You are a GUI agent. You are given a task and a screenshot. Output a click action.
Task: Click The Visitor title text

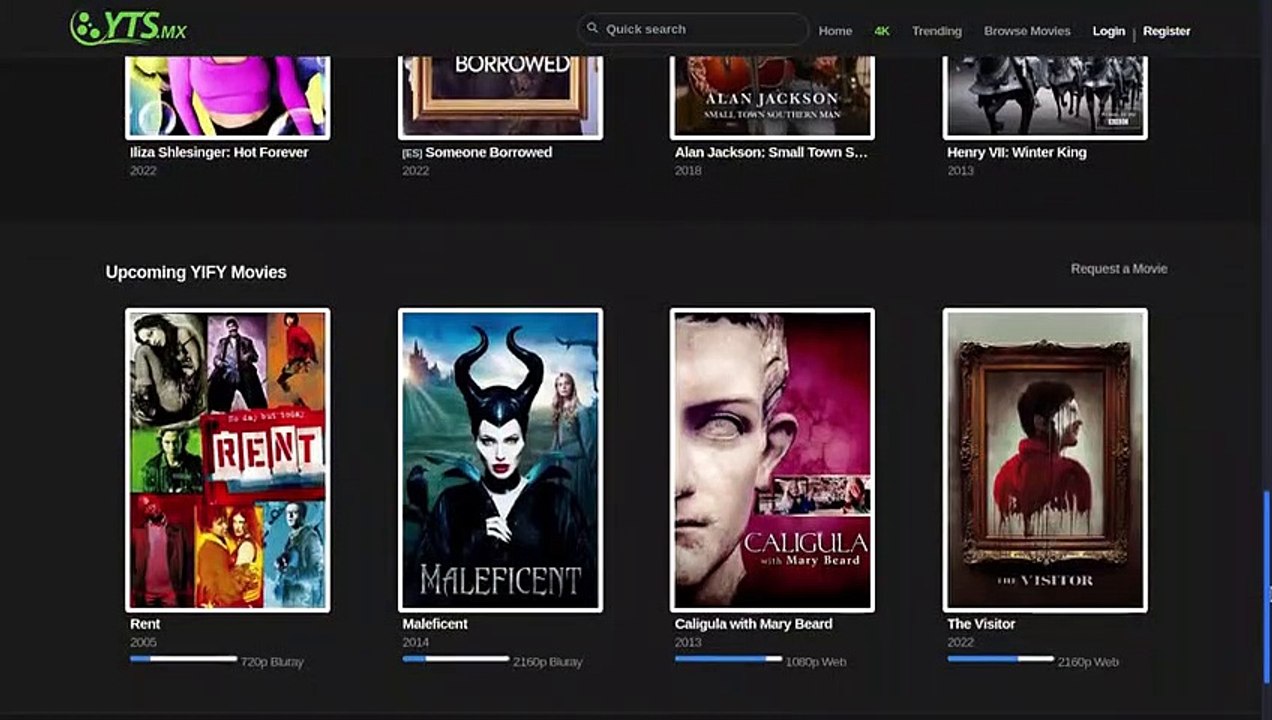coord(981,623)
